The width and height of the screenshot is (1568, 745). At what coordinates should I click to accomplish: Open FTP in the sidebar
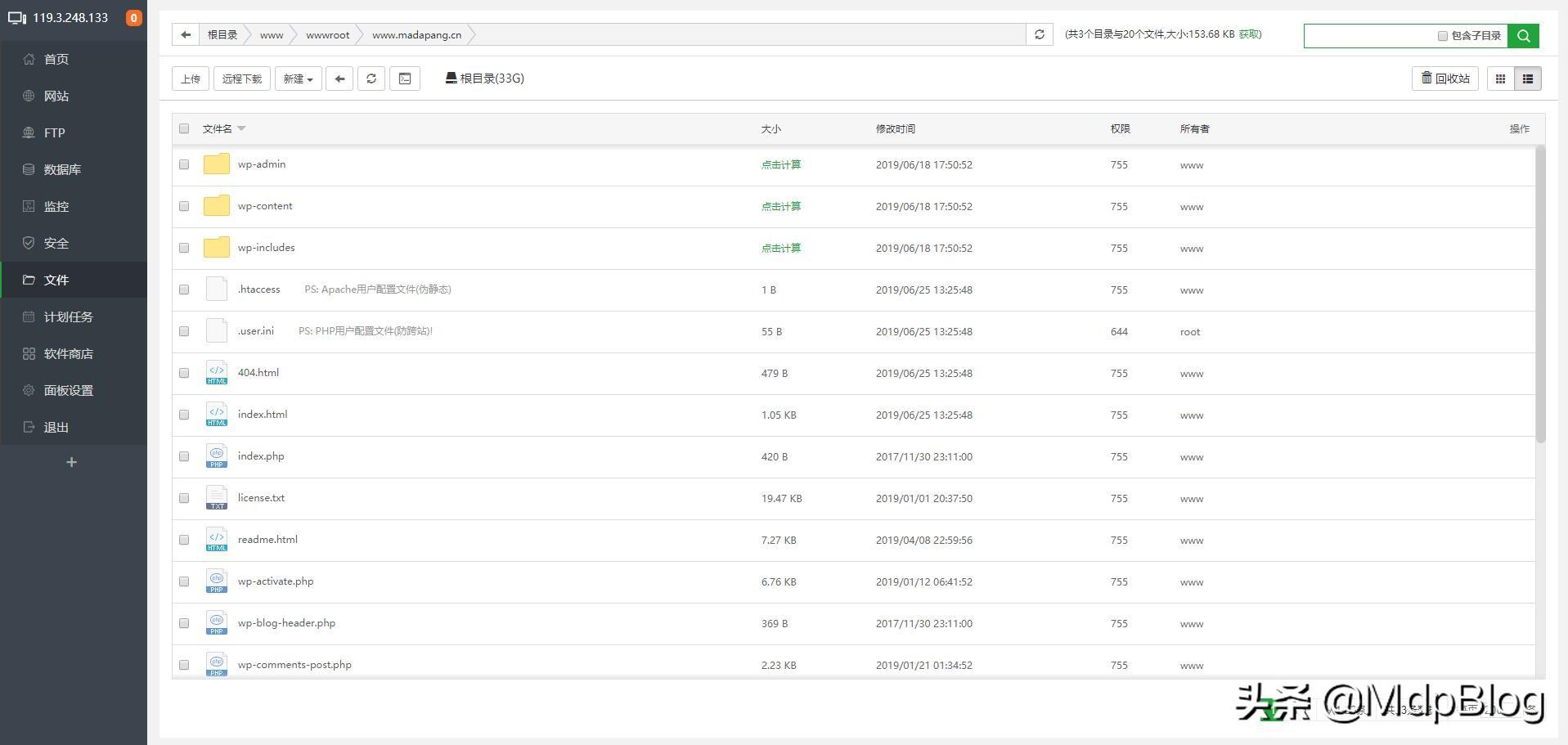click(x=74, y=132)
